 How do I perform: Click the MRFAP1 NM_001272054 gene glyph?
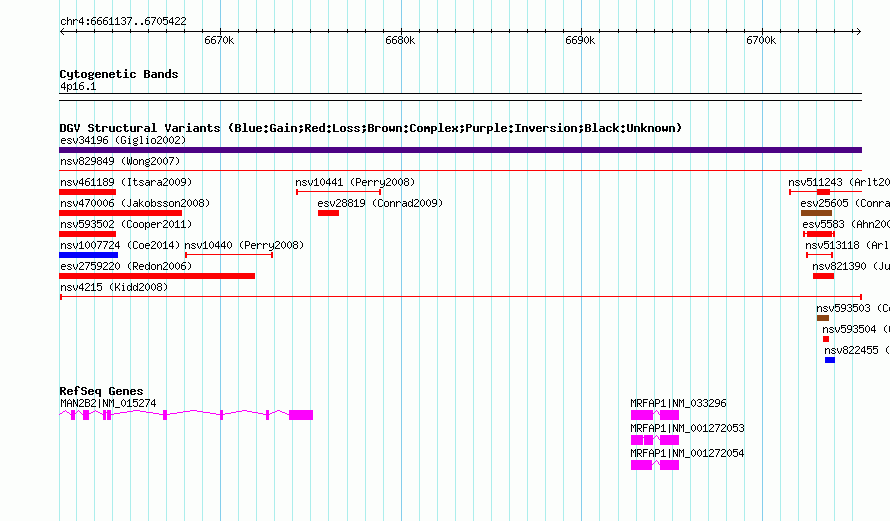click(655, 465)
